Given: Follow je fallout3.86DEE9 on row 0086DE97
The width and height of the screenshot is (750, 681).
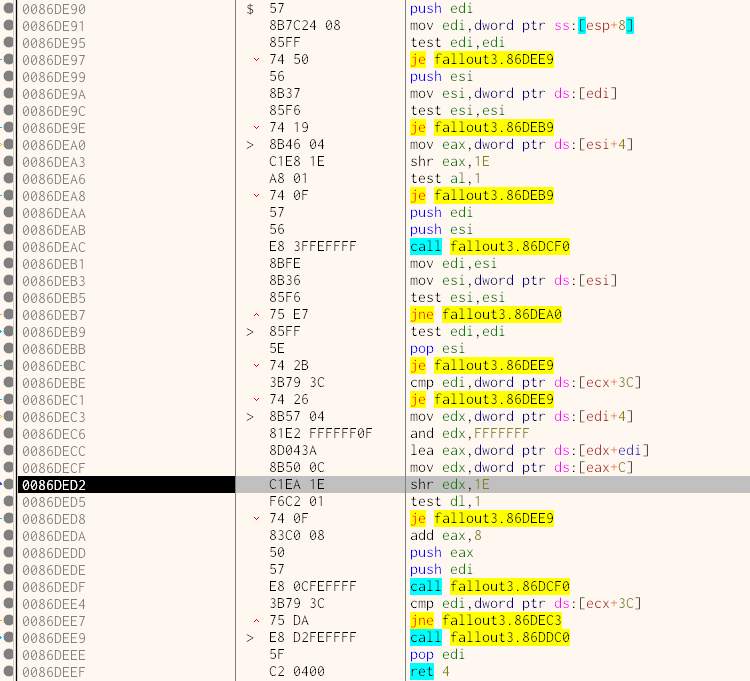Looking at the screenshot, I should pyautogui.click(x=482, y=59).
